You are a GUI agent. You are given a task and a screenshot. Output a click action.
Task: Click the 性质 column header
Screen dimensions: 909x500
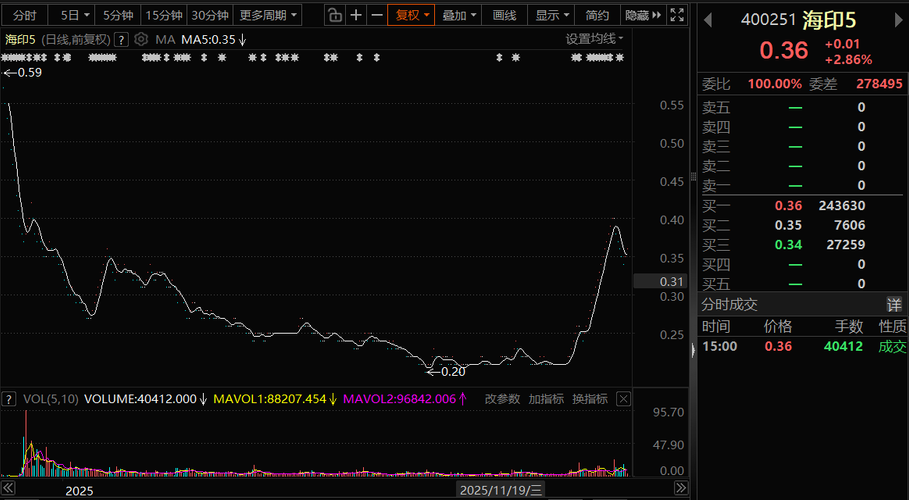coord(892,327)
